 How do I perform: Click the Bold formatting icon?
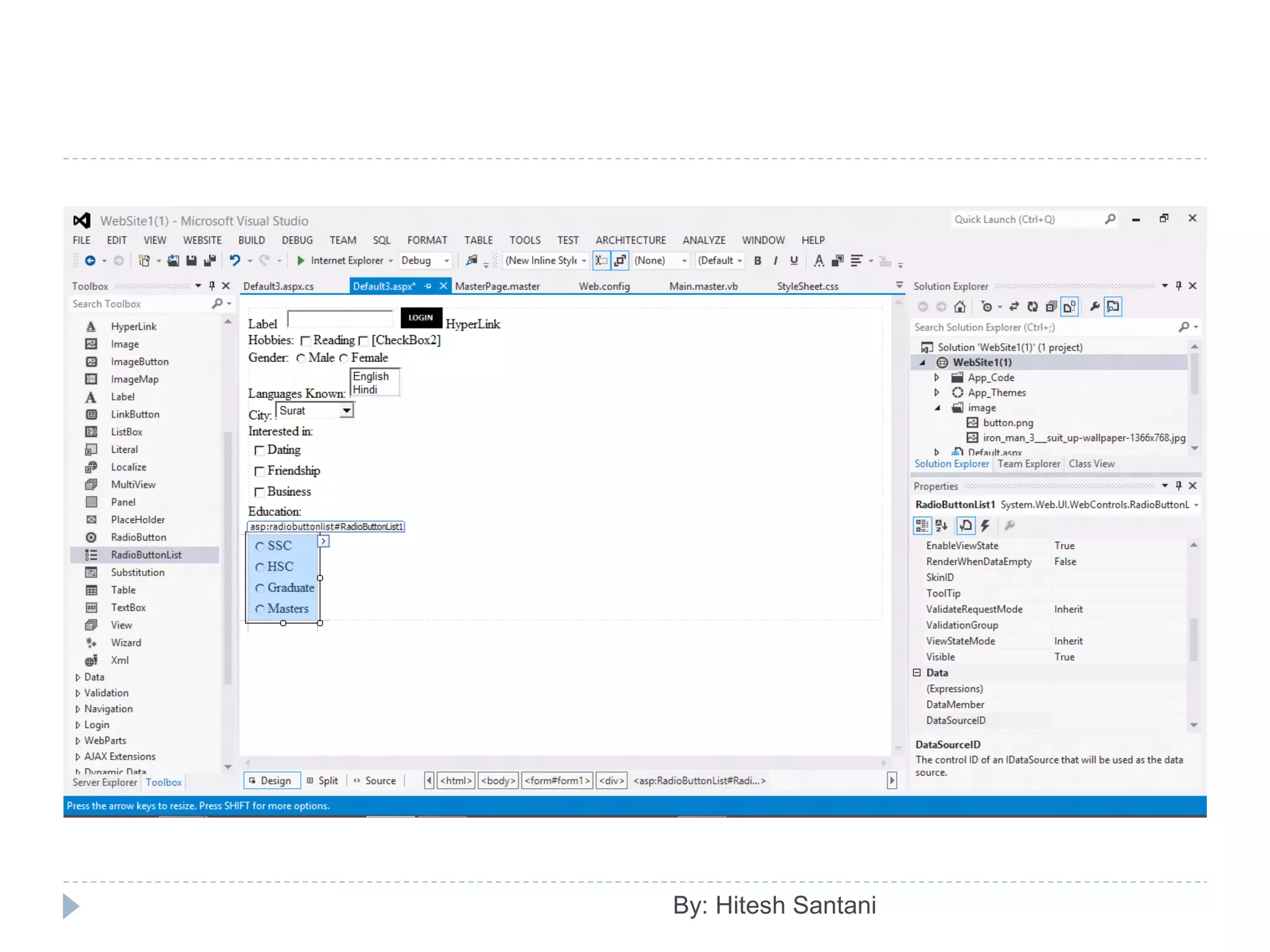[757, 261]
